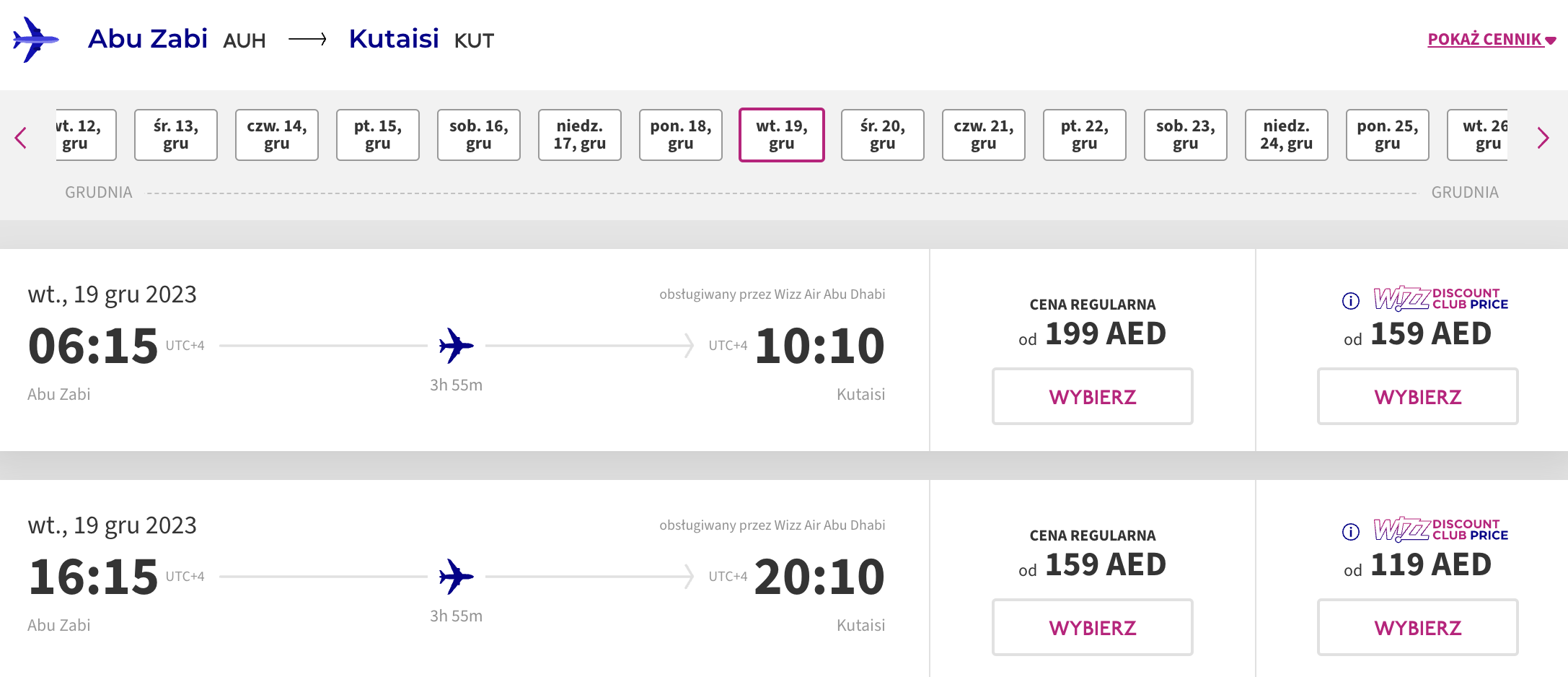This screenshot has width=1568, height=677.
Task: Click the info icon on 06:15 flight
Action: coord(1350,300)
